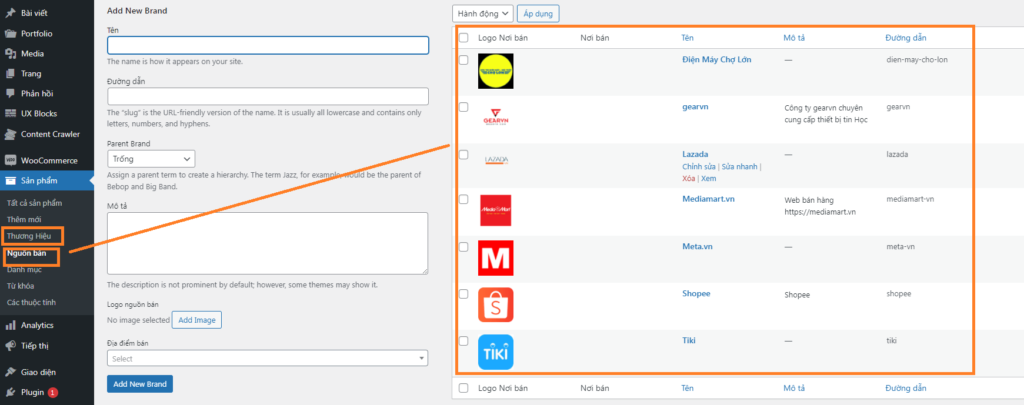Open the Shopee brand link
Viewport: 1024px width, 405px height.
[x=696, y=293]
